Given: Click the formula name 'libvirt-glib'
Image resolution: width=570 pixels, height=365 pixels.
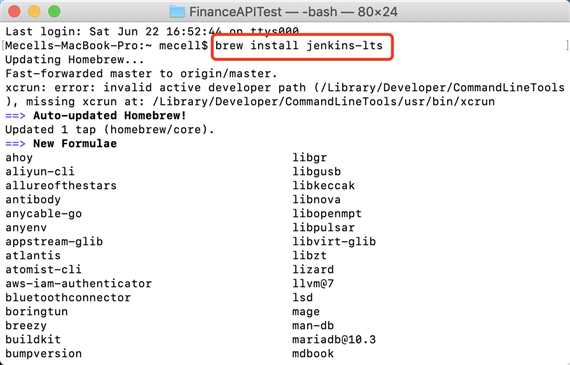Looking at the screenshot, I should tap(334, 242).
